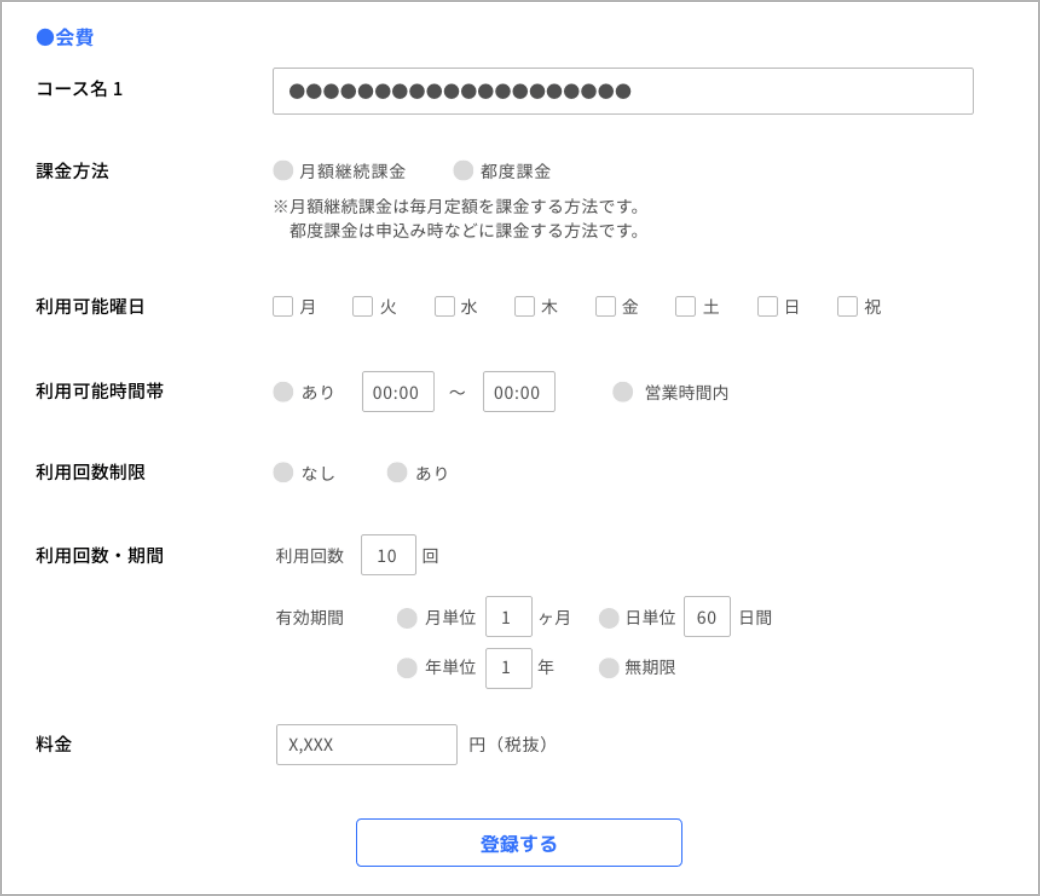1040x896 pixels.
Task: Select あり for 利用回数制限
Action: [397, 473]
